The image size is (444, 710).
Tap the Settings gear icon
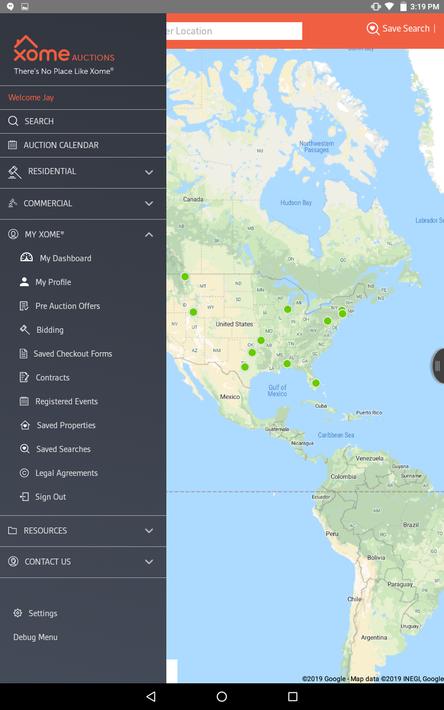[18, 613]
